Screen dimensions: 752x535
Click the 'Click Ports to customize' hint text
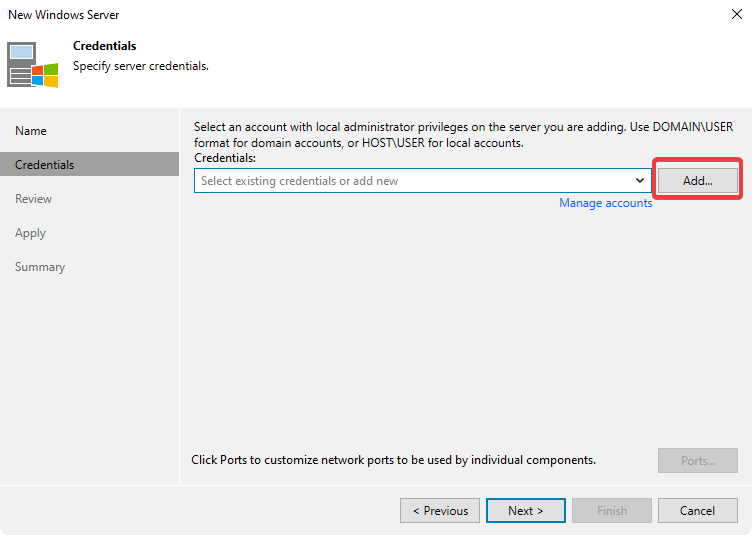393,460
